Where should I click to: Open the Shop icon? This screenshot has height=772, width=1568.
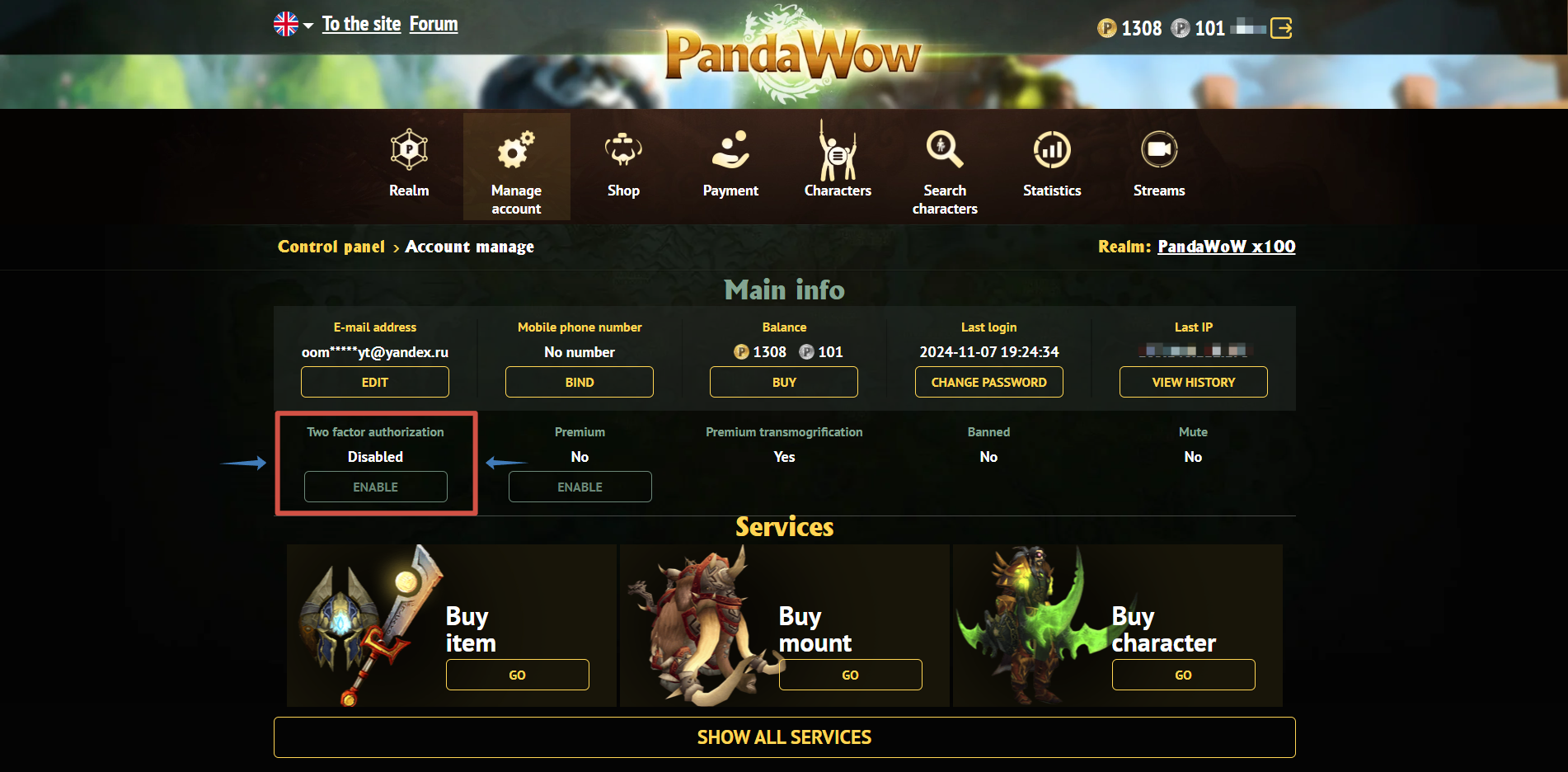coord(623,149)
